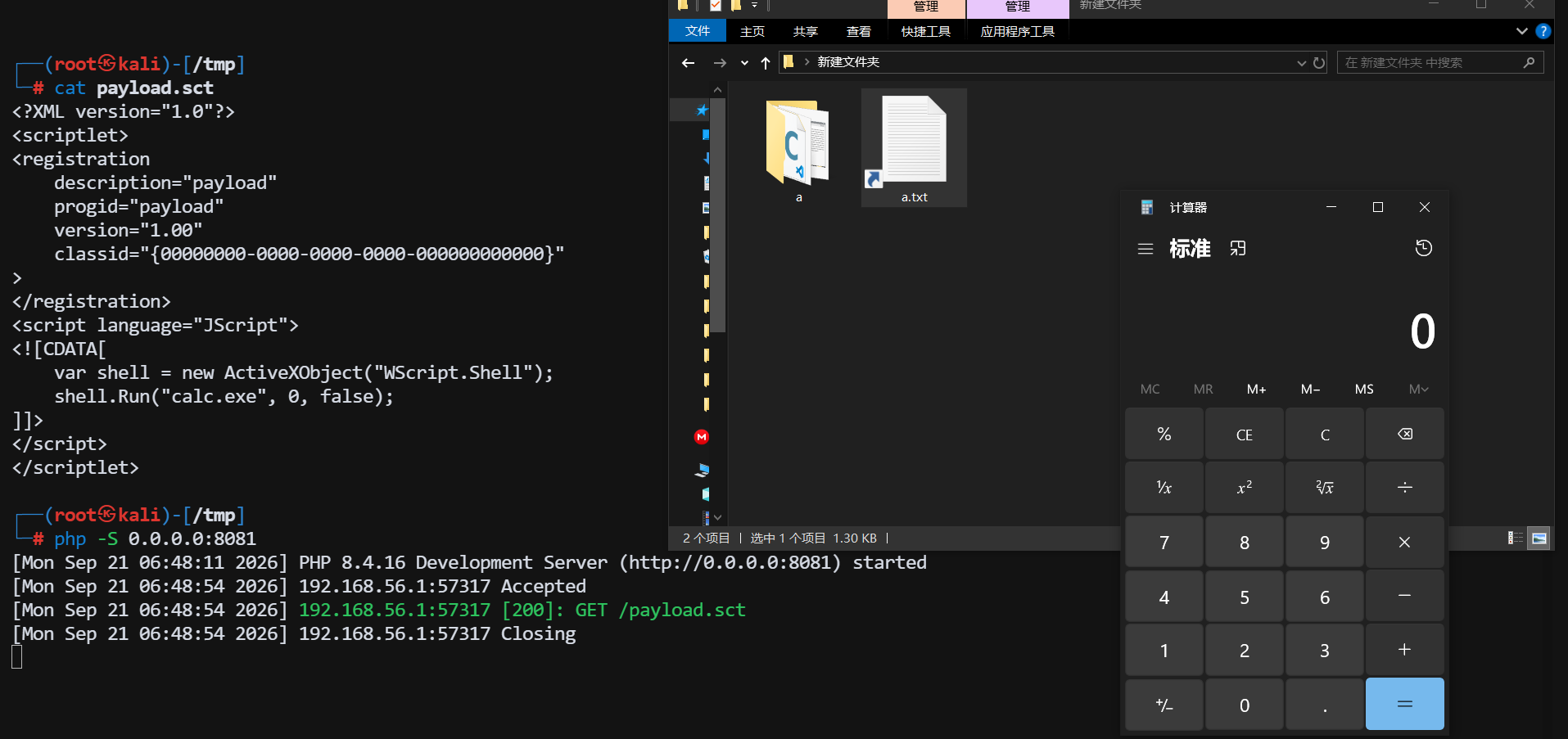1568x739 pixels.
Task: Open the Quick Access Toolbar customize dropdown
Action: (755, 6)
